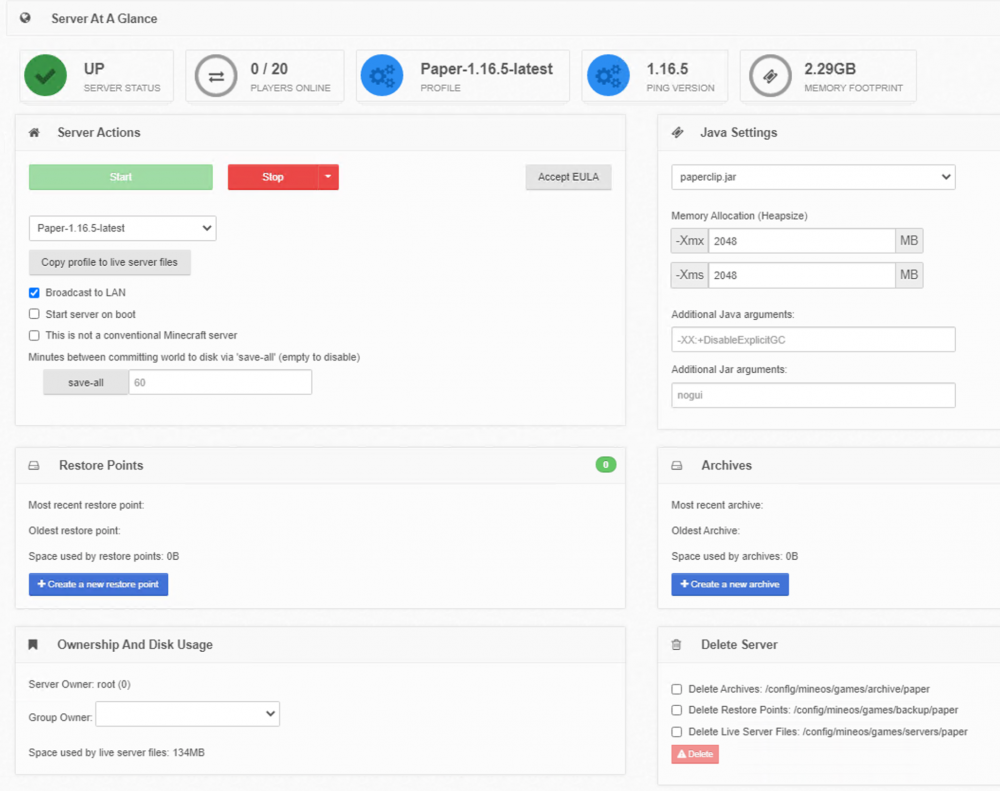
Task: Click the save-all minutes input field
Action: point(220,383)
